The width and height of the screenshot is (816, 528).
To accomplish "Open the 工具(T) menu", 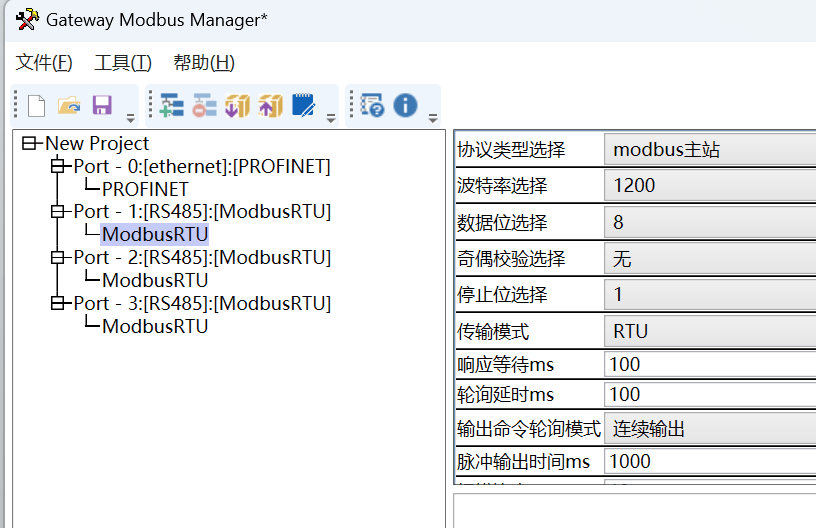I will click(x=123, y=62).
